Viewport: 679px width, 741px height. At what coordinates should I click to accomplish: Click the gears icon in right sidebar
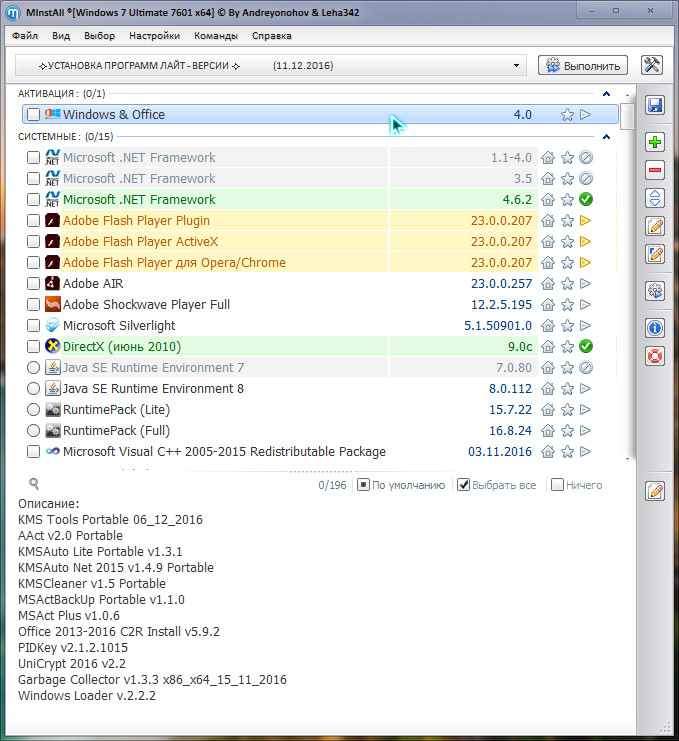655,291
